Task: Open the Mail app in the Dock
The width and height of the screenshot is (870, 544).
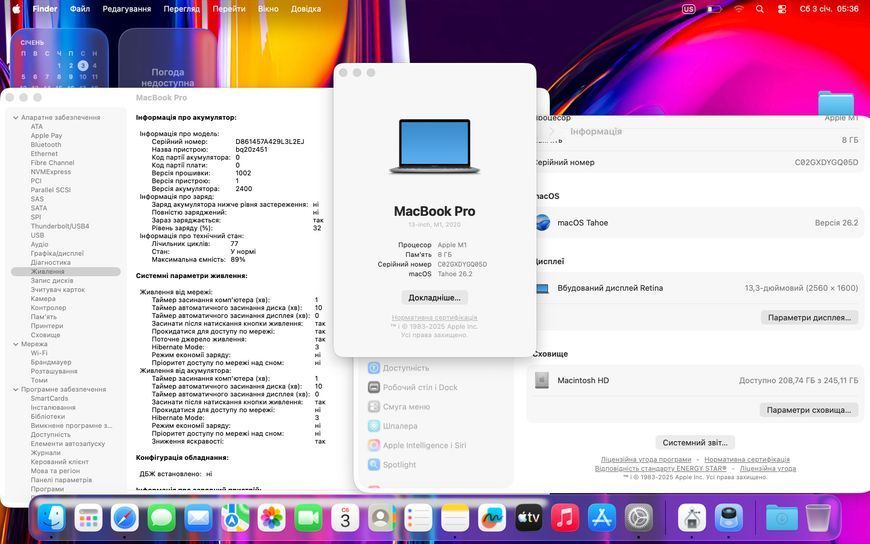Action: pyautogui.click(x=198, y=518)
